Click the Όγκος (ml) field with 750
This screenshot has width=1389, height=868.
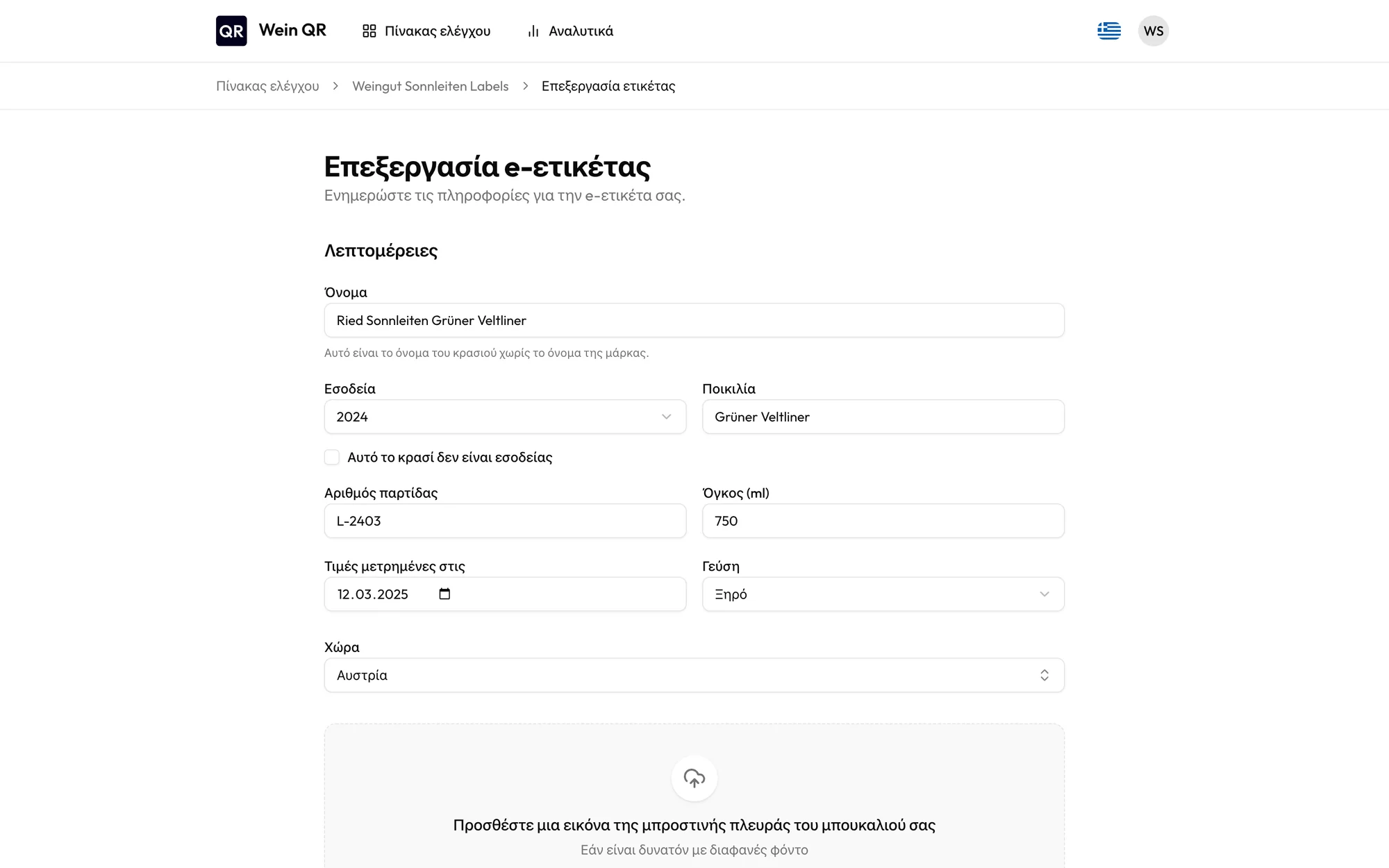click(x=883, y=521)
